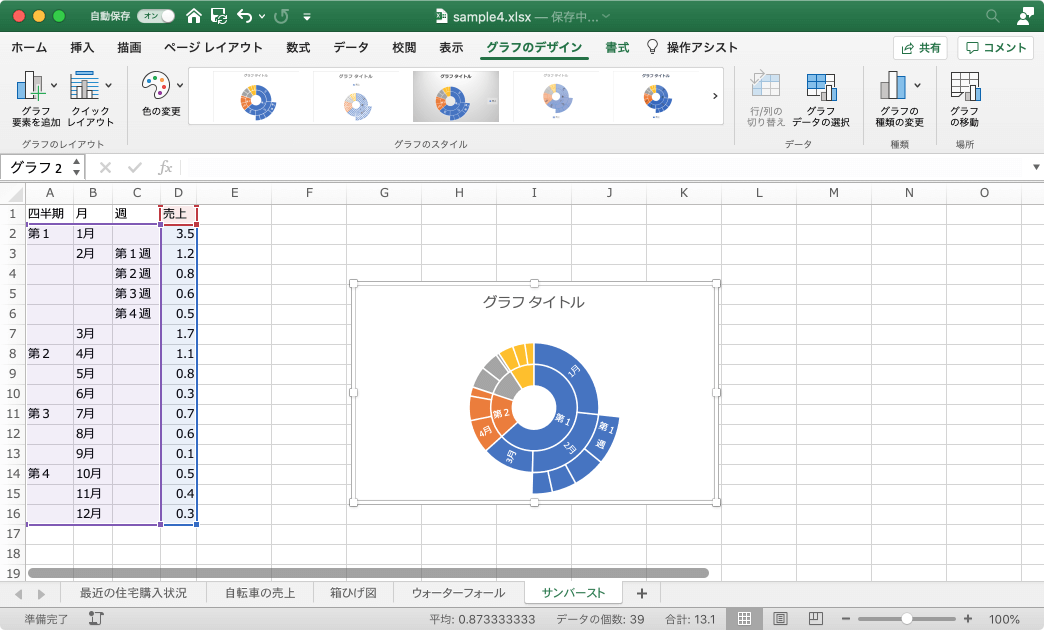Expand chart styles gallery with right arrow

point(715,97)
